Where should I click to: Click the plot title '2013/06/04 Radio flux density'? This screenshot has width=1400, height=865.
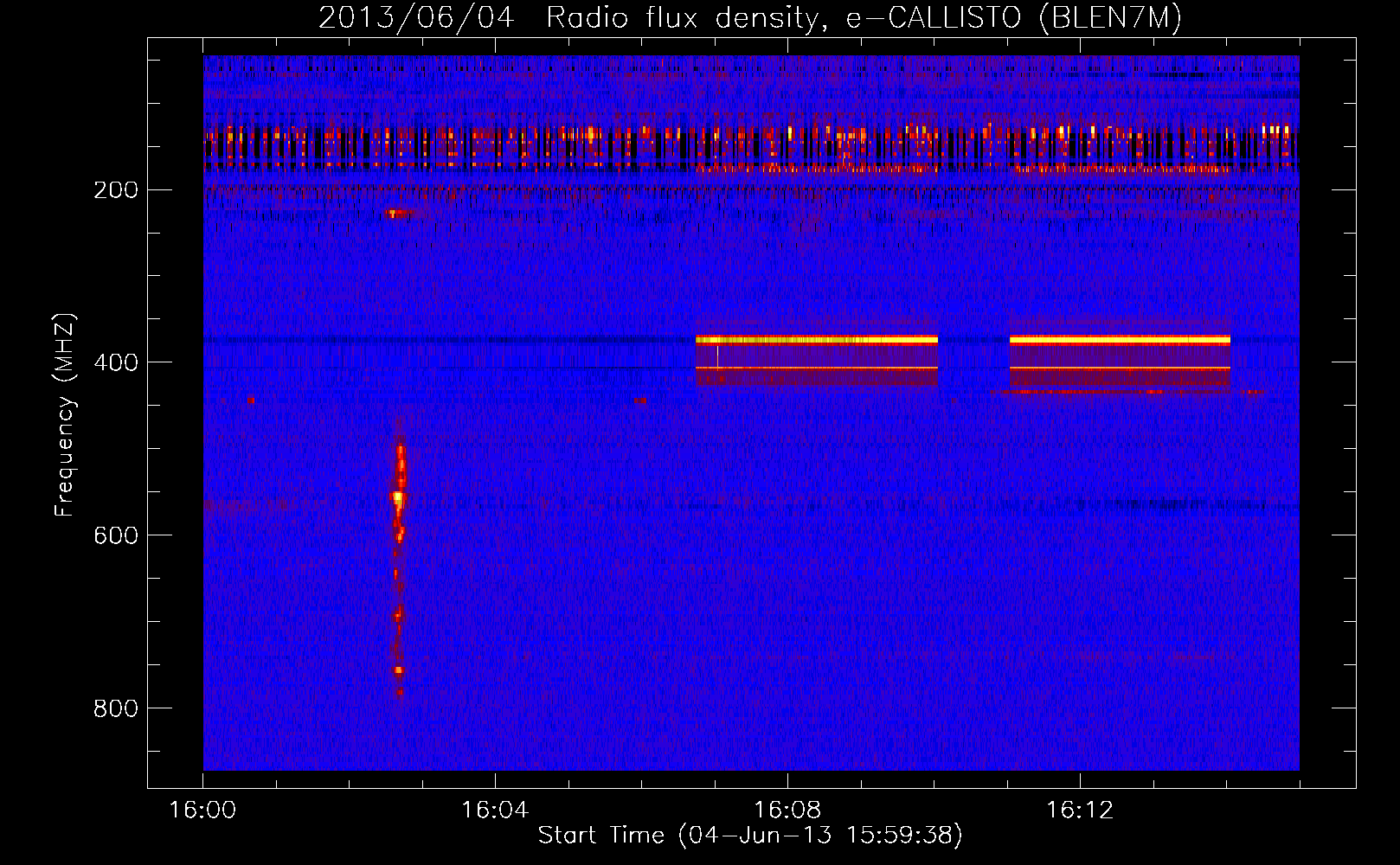pos(749,17)
